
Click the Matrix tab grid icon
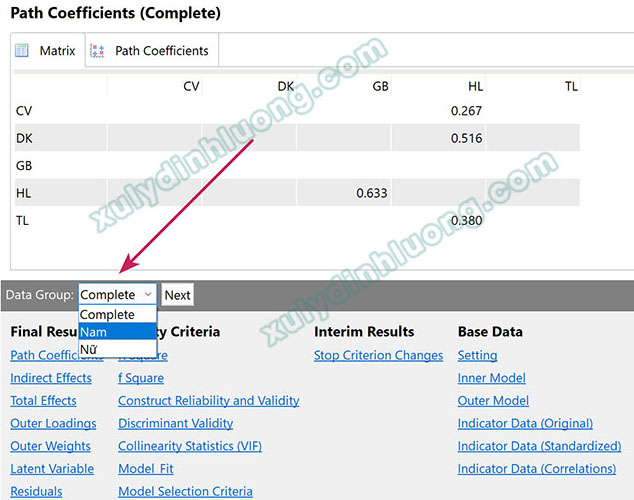(x=22, y=51)
